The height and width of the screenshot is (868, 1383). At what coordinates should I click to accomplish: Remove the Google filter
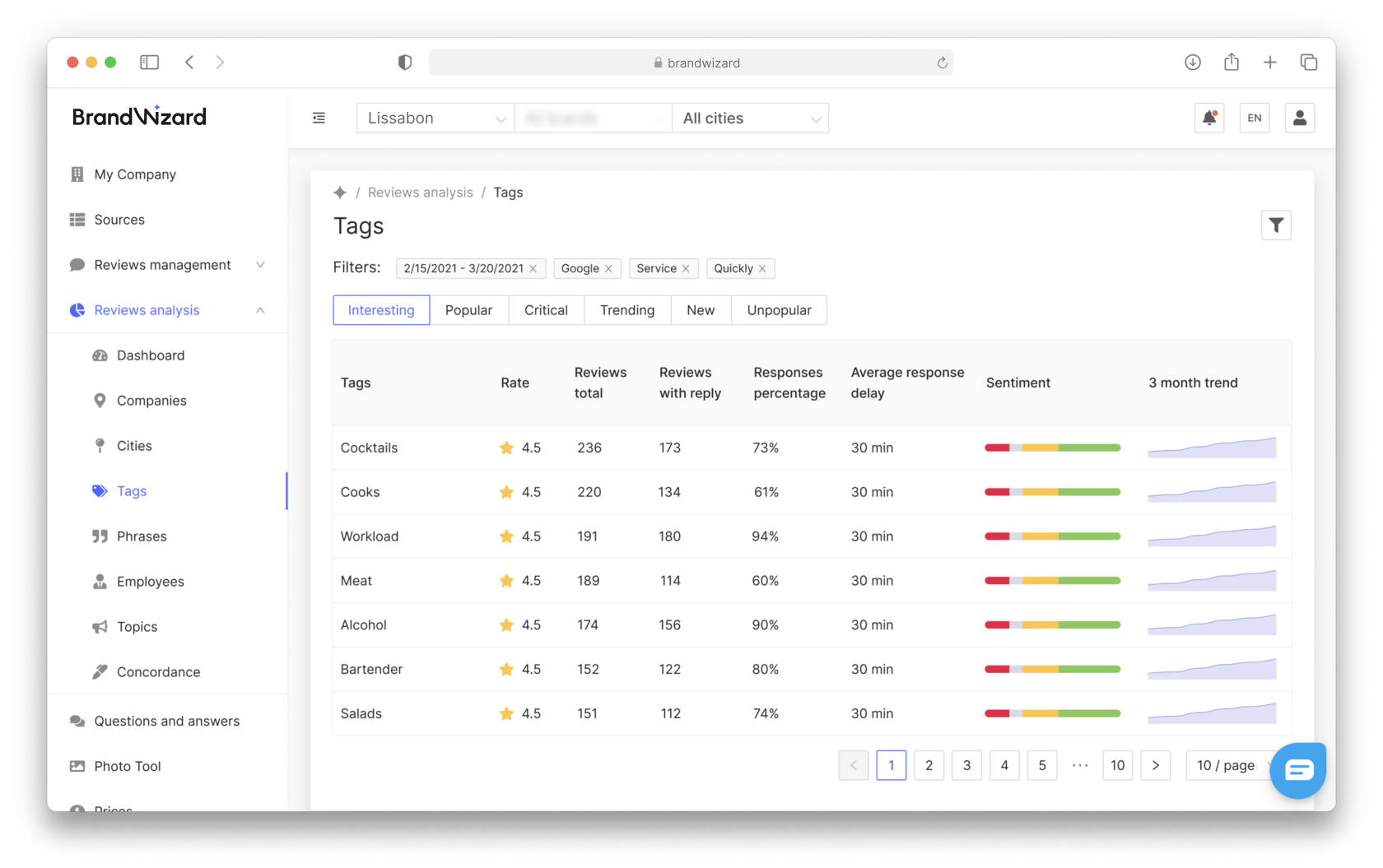(608, 268)
